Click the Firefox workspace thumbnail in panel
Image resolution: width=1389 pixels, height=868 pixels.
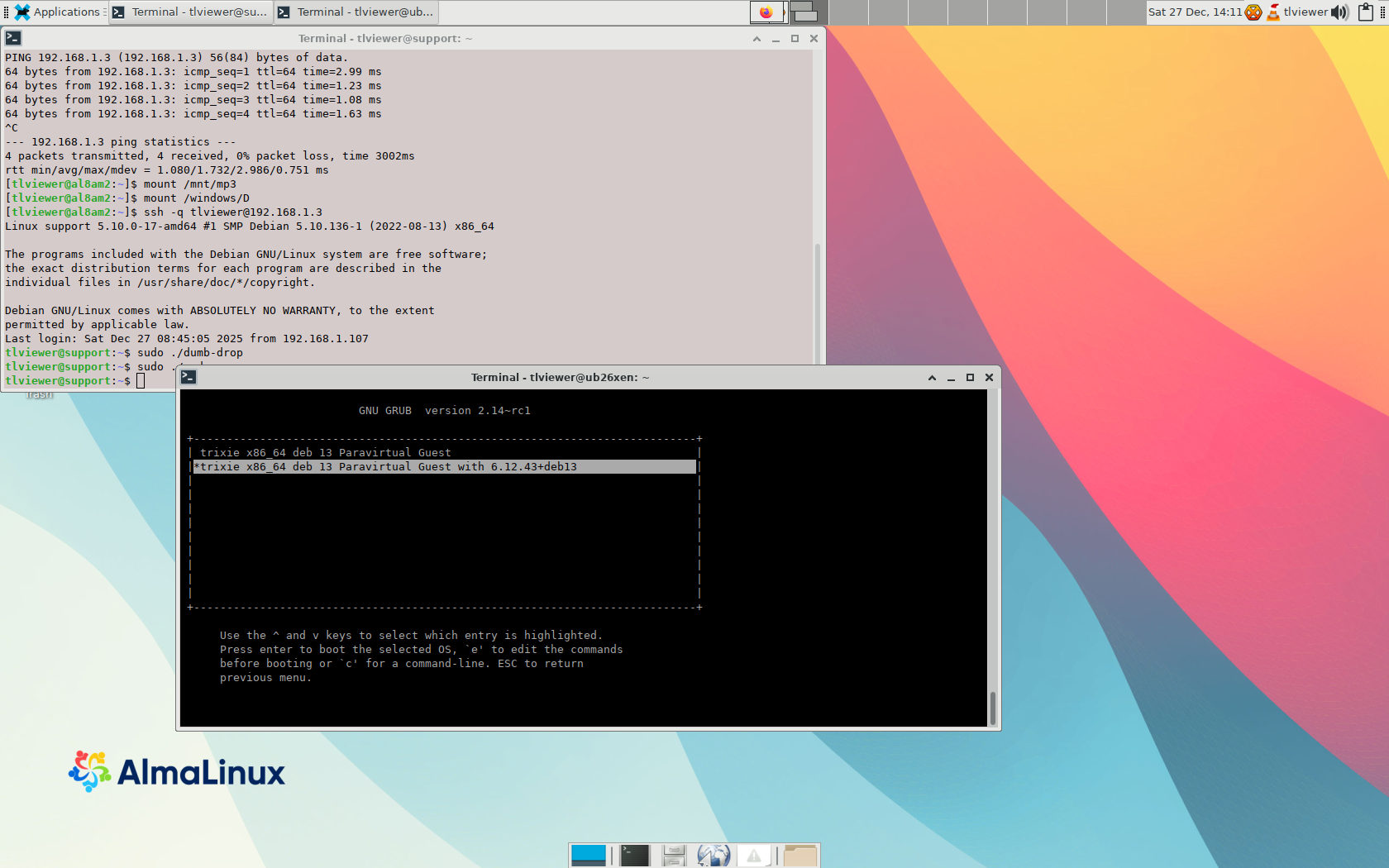767,12
